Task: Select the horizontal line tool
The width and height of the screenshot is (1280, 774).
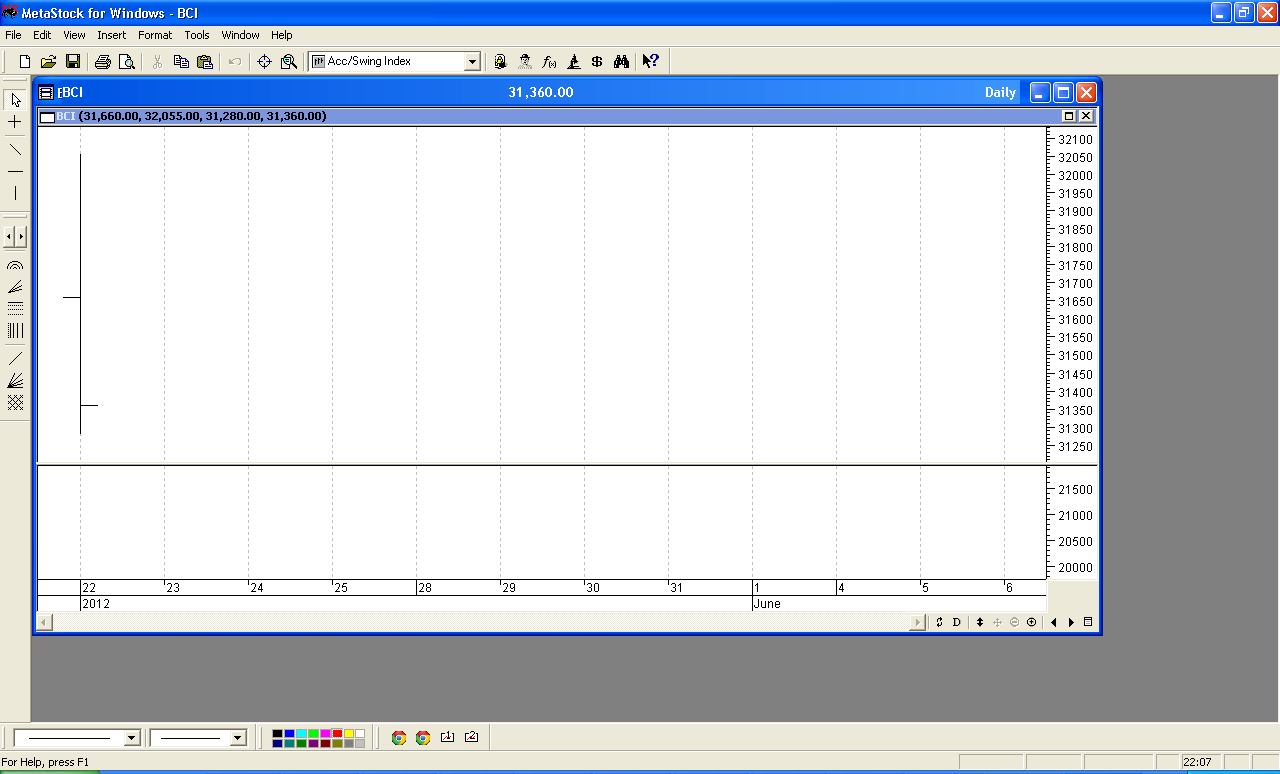Action: click(x=15, y=172)
